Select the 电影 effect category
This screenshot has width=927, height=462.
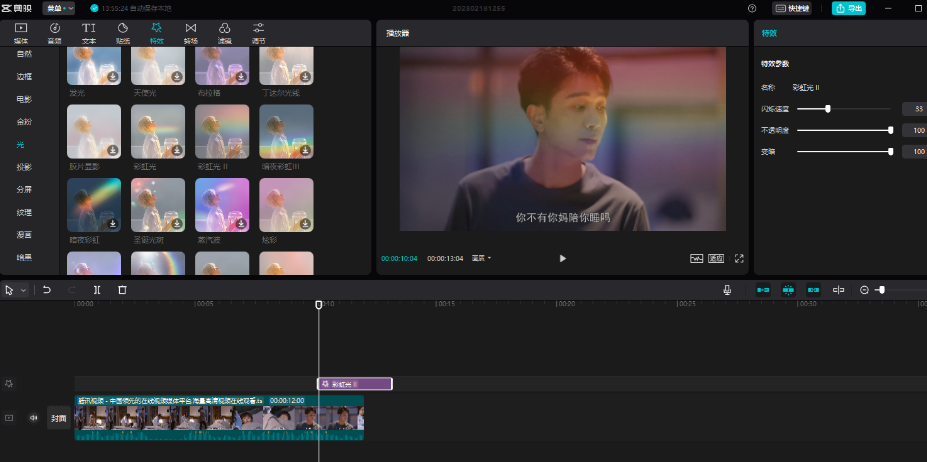24,99
